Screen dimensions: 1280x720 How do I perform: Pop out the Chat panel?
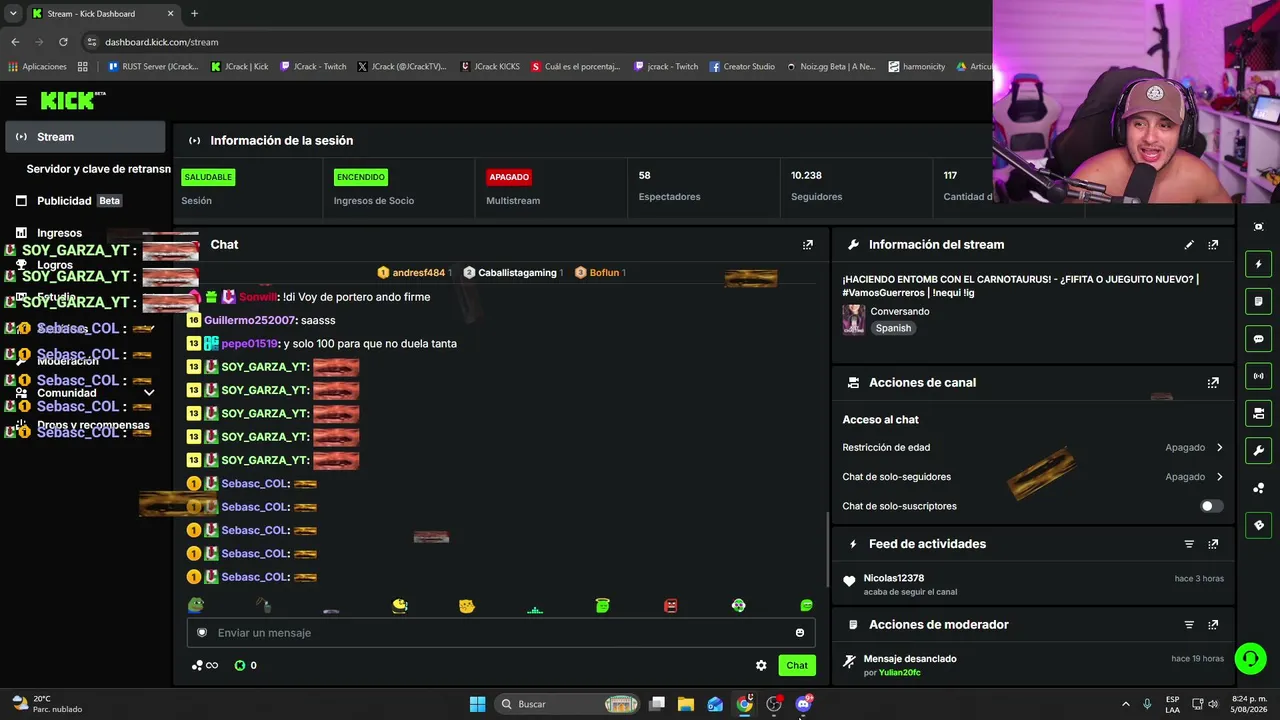pos(808,245)
